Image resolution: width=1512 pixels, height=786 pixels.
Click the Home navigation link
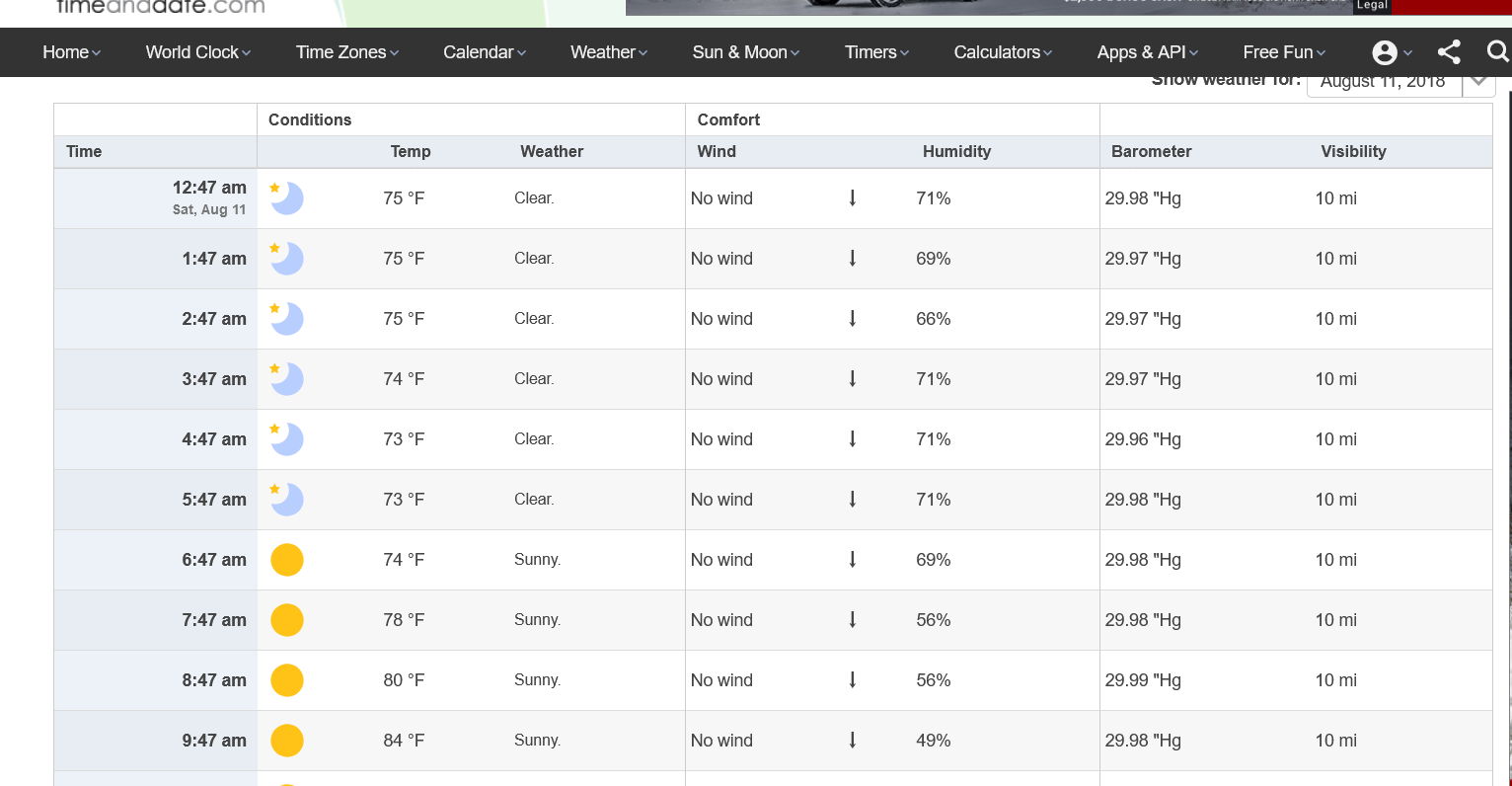coord(71,52)
